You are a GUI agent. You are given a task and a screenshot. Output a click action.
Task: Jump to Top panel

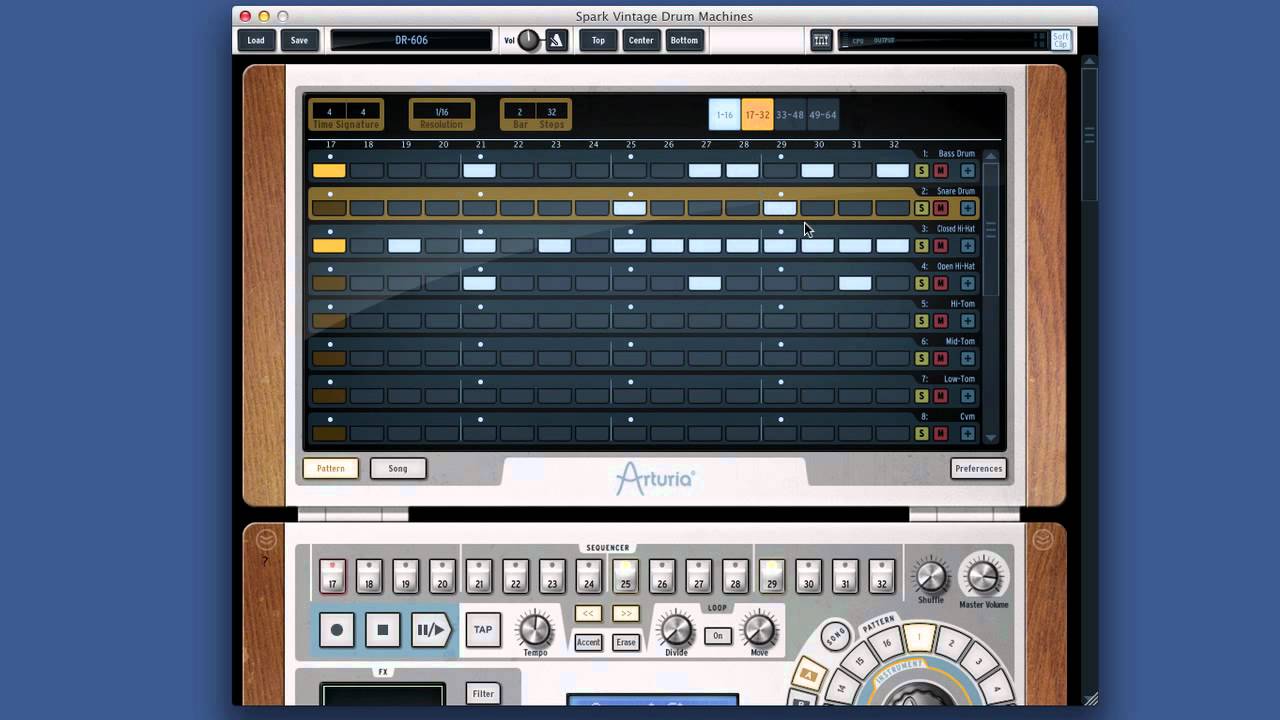click(x=598, y=40)
